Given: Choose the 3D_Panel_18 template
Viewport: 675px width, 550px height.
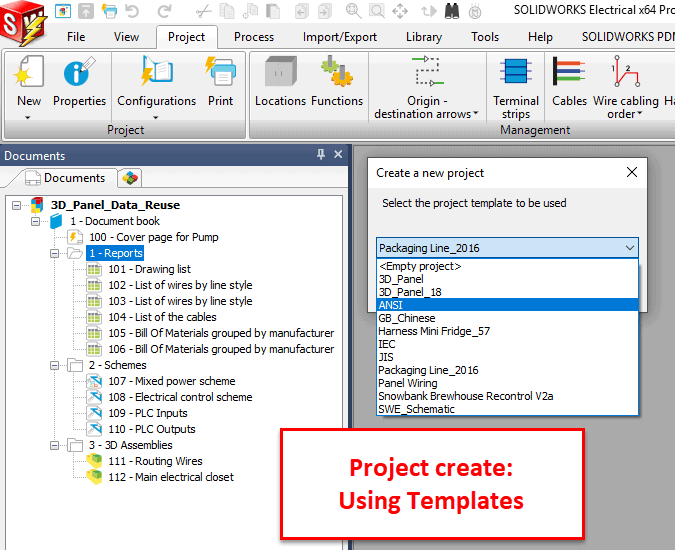Looking at the screenshot, I should pyautogui.click(x=507, y=292).
